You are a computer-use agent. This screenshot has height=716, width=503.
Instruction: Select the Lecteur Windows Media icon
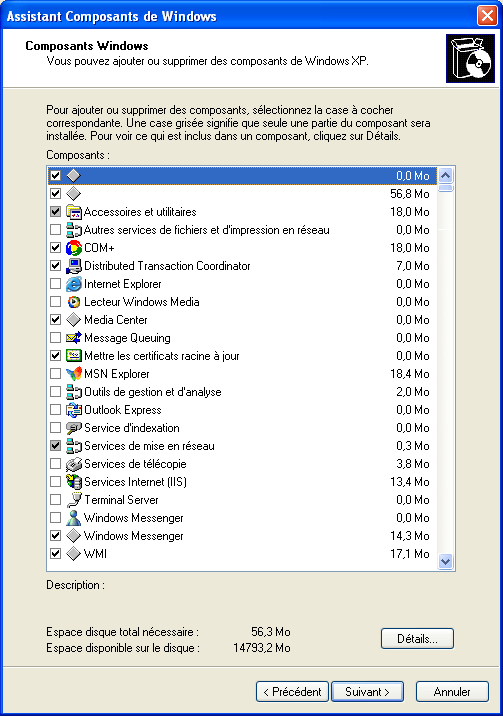click(x=73, y=302)
